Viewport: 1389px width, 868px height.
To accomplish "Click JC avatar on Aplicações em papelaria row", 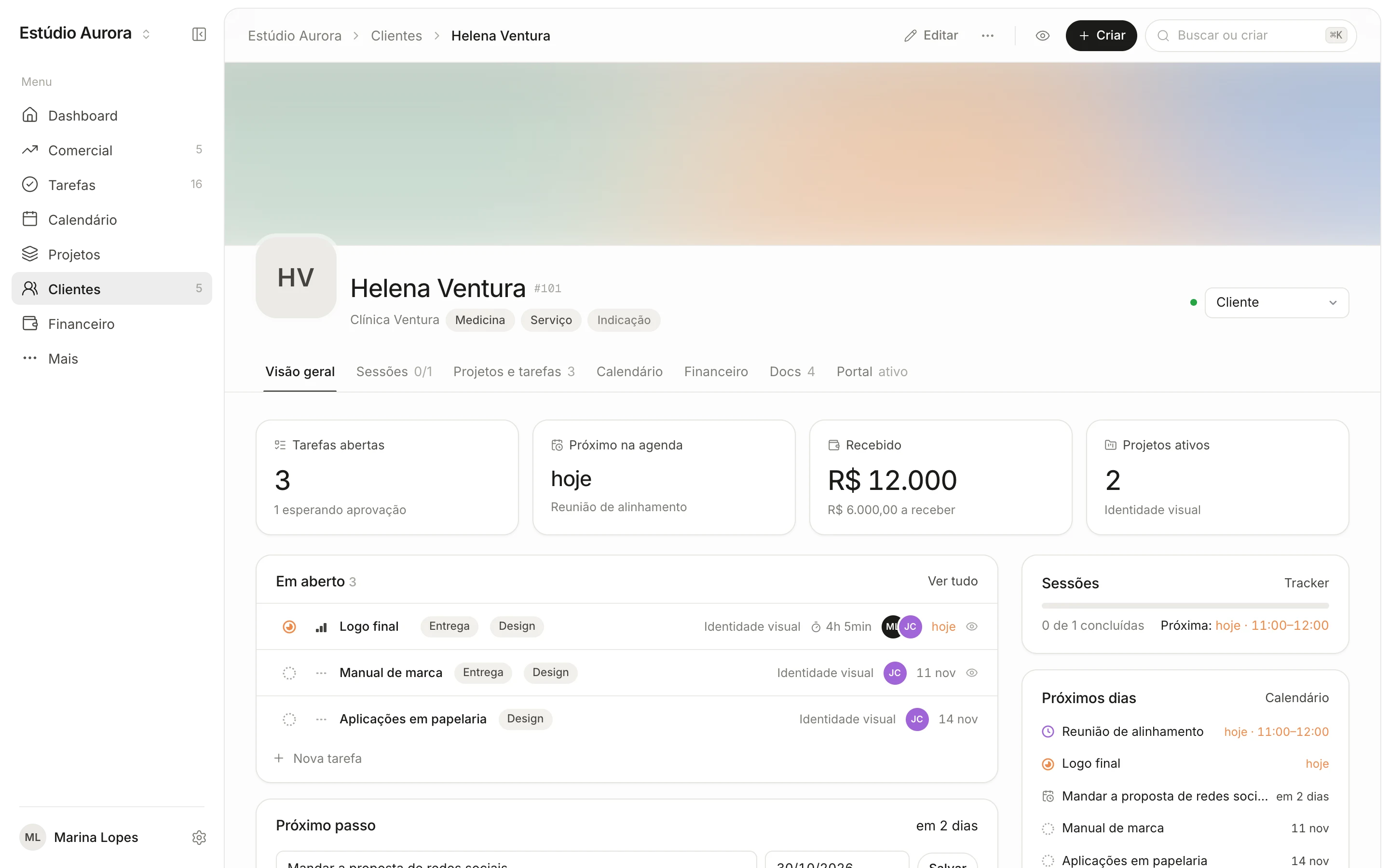I will coord(917,719).
